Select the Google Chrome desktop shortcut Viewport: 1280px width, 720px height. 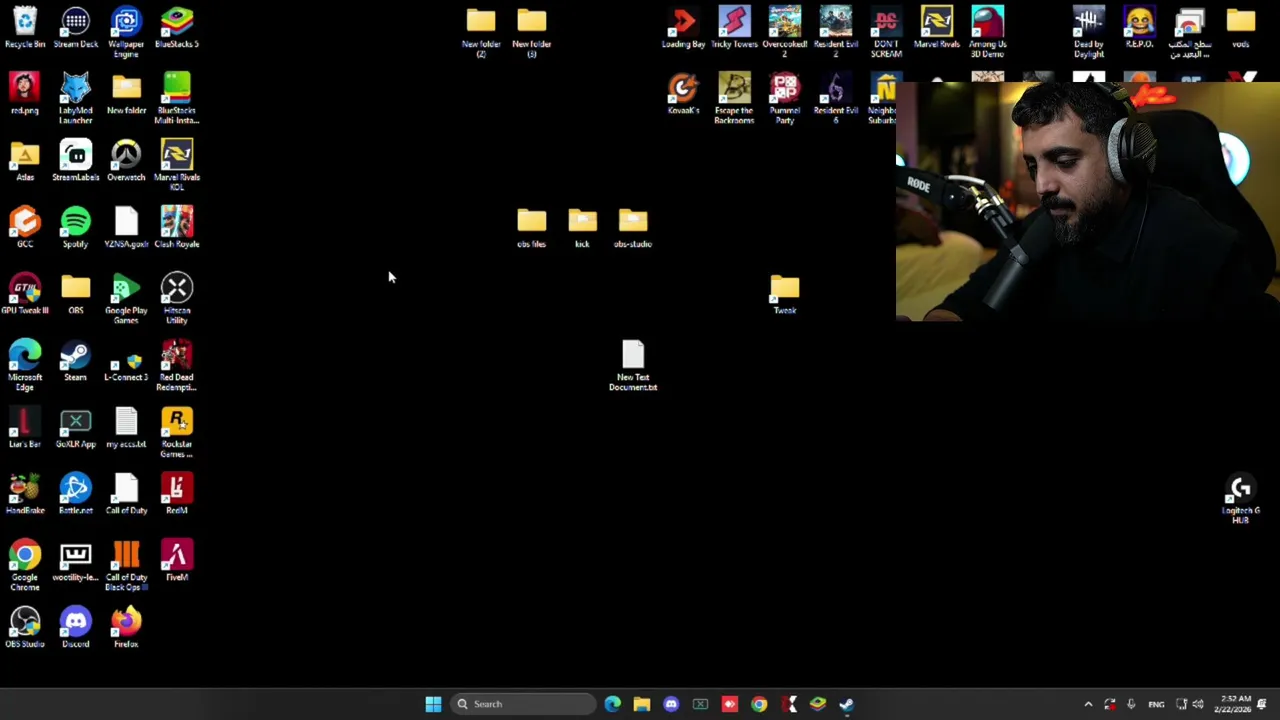(x=25, y=565)
